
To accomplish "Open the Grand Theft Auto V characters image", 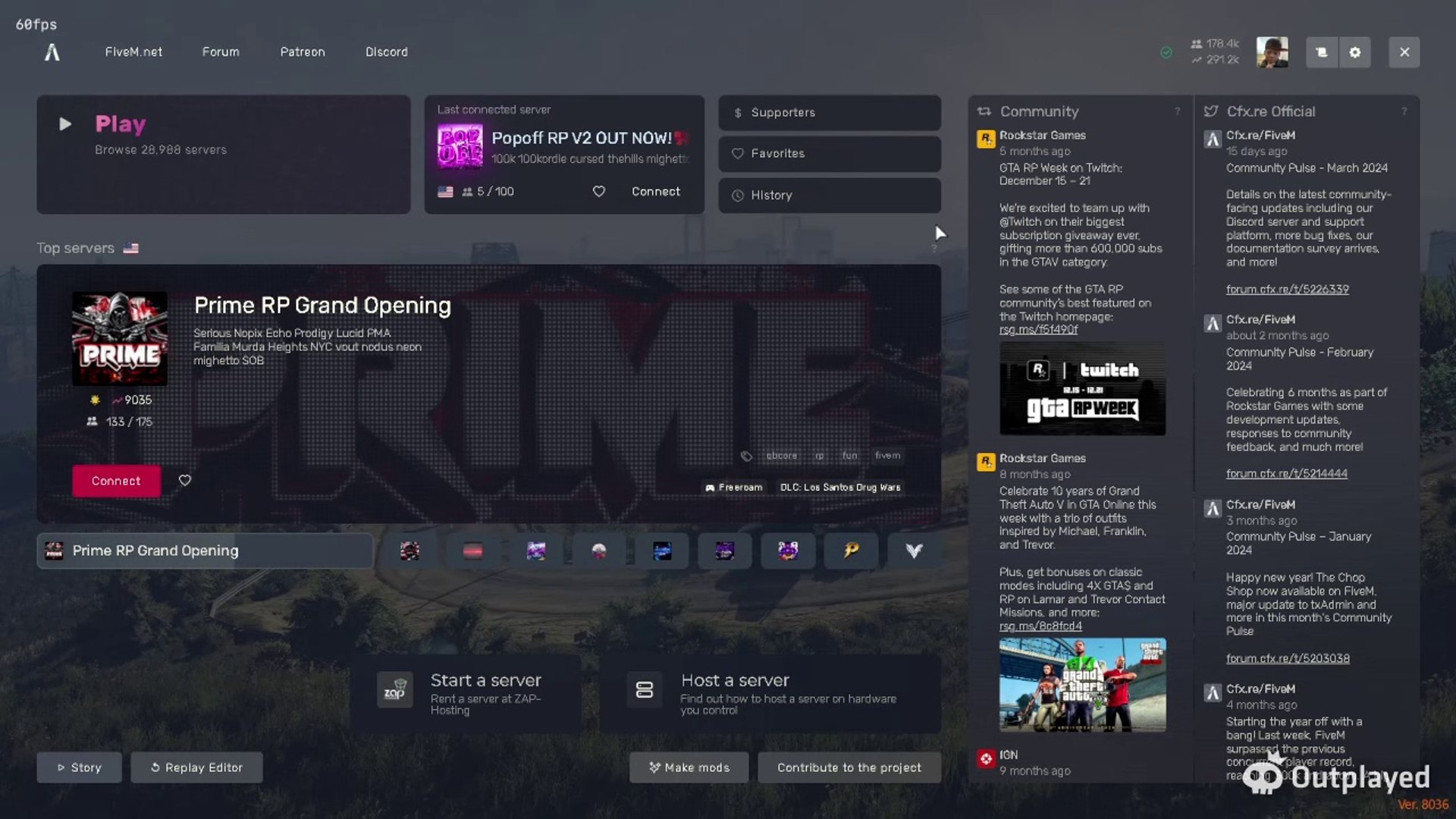I will coord(1083,686).
